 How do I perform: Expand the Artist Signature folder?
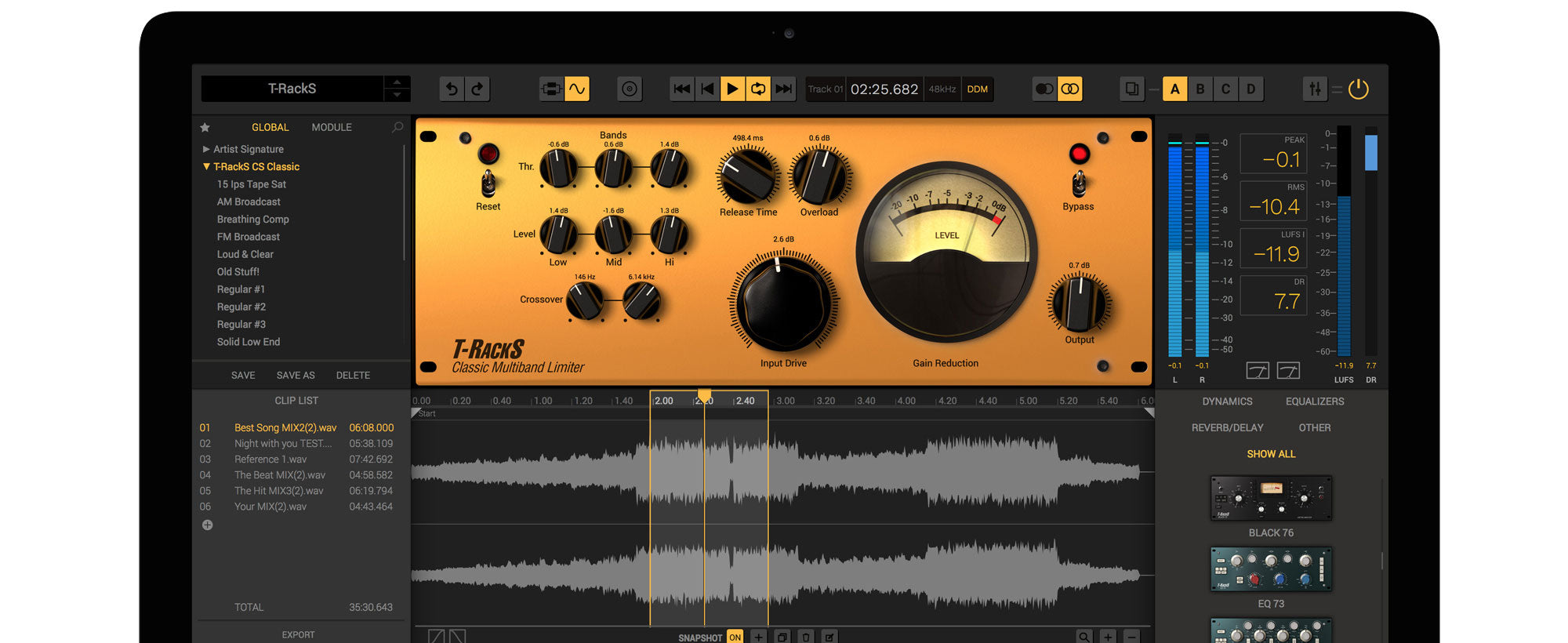click(x=206, y=149)
